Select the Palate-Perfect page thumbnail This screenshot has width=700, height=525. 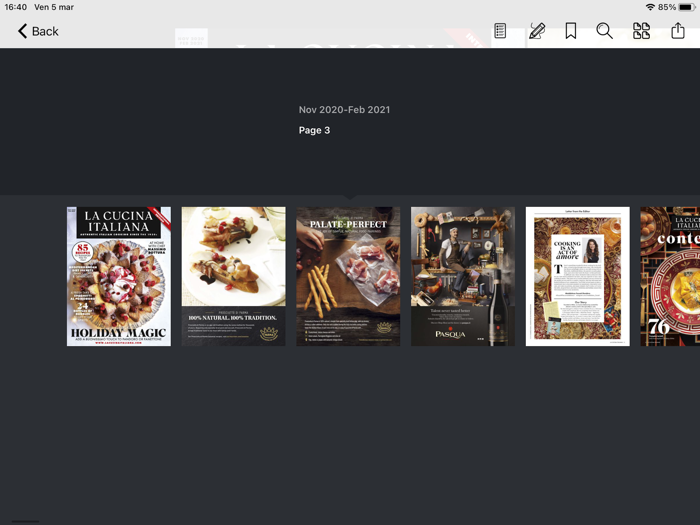[348, 276]
